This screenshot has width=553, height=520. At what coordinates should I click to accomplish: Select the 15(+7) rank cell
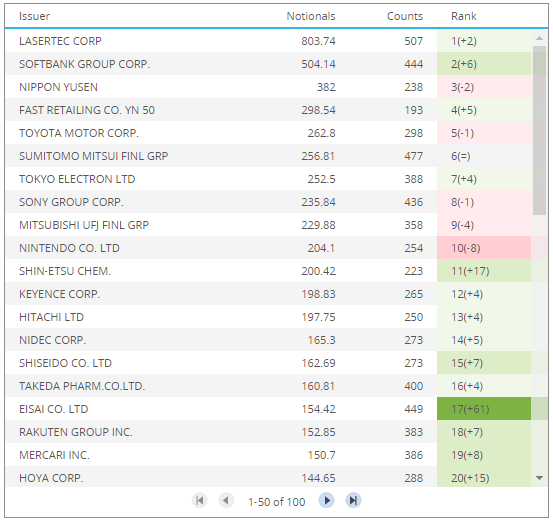click(x=484, y=363)
